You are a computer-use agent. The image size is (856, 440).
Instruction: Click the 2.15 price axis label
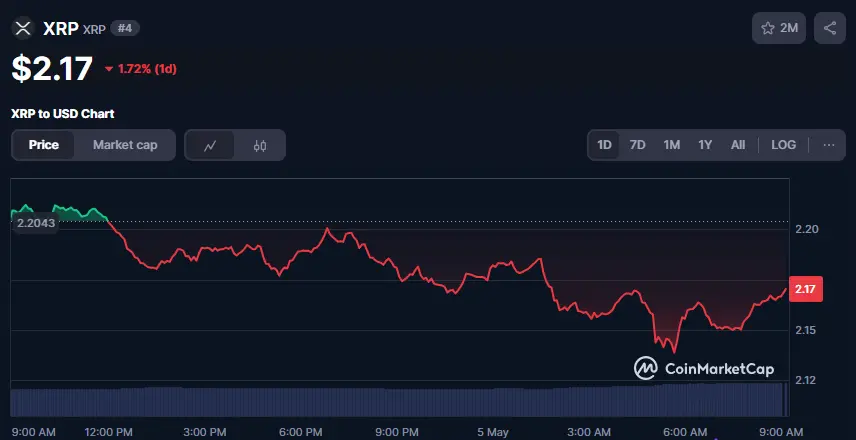pyautogui.click(x=806, y=330)
